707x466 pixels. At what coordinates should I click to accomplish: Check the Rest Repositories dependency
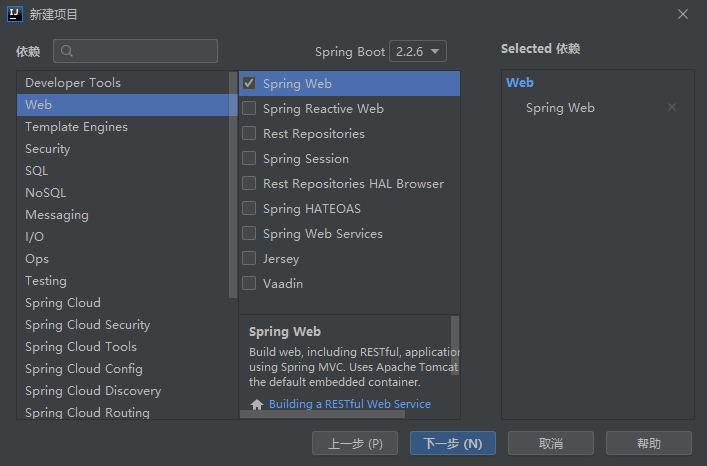[x=249, y=133]
